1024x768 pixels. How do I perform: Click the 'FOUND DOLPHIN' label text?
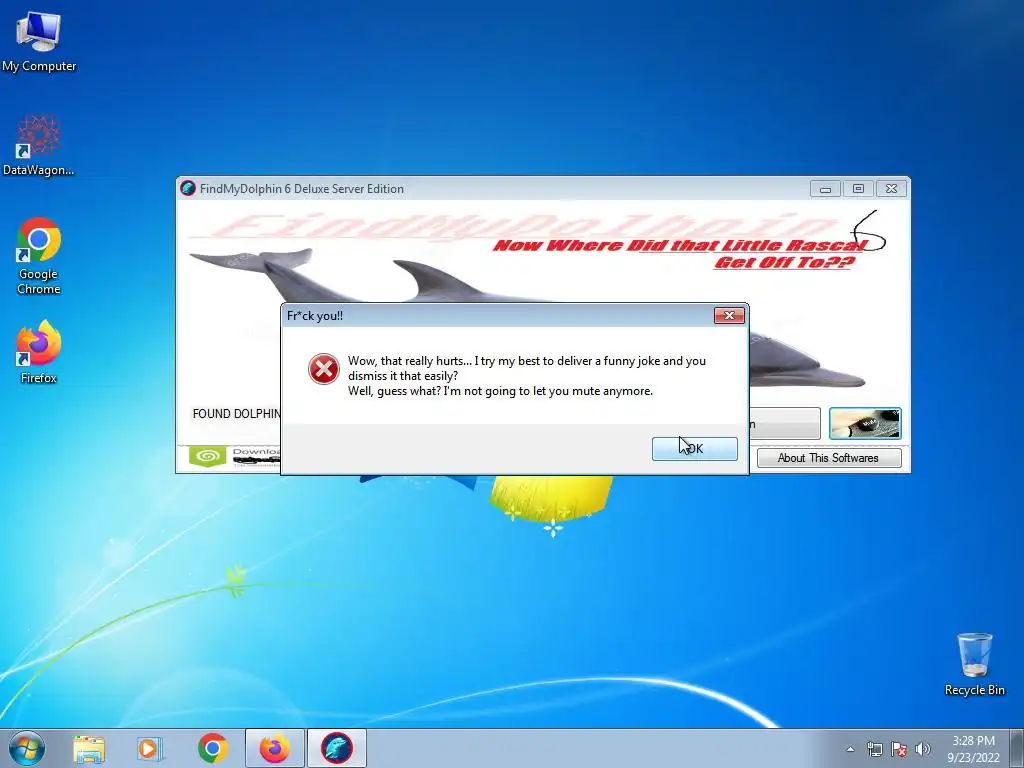pyautogui.click(x=236, y=414)
